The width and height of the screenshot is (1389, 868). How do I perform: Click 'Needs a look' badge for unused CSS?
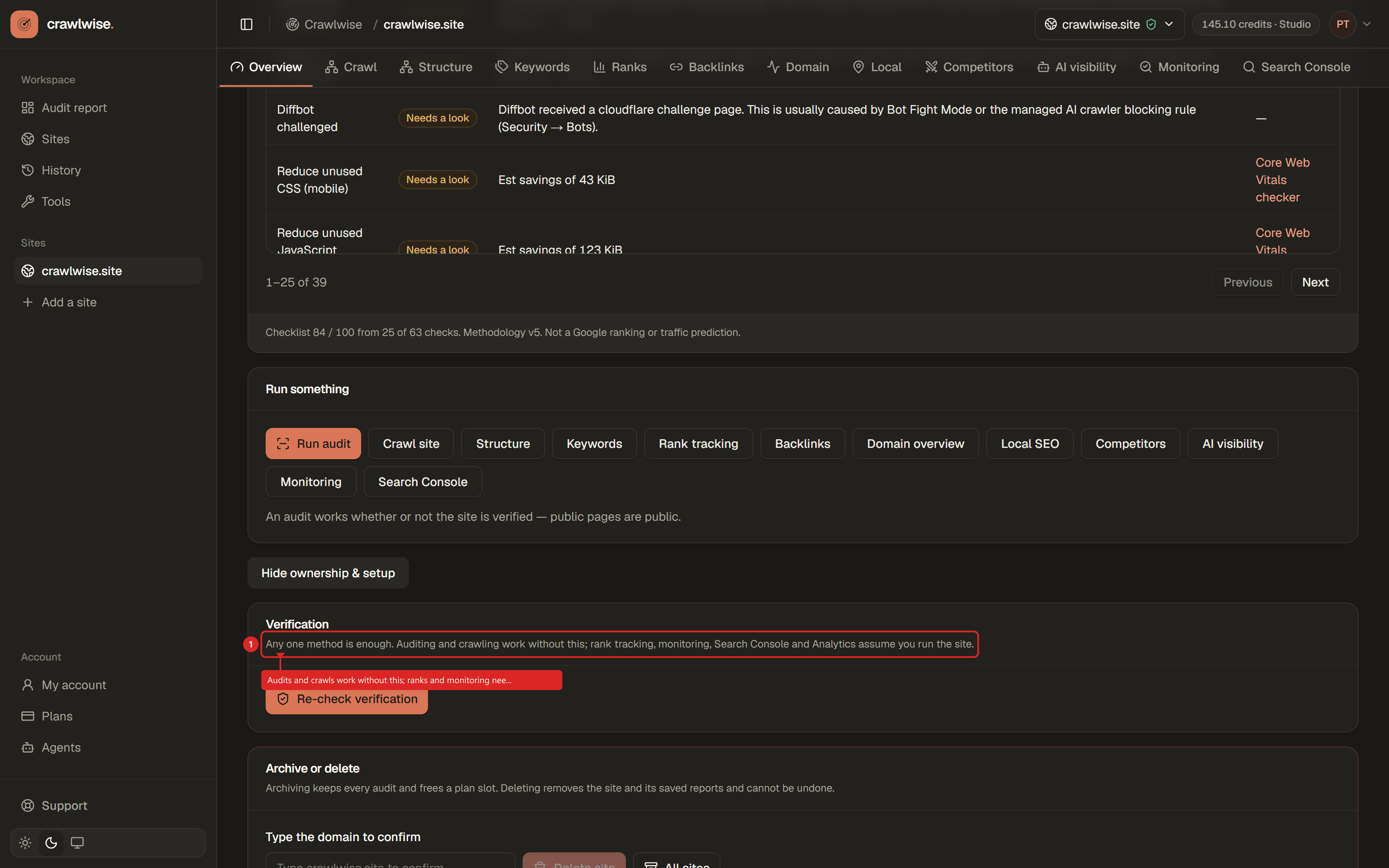(x=438, y=180)
